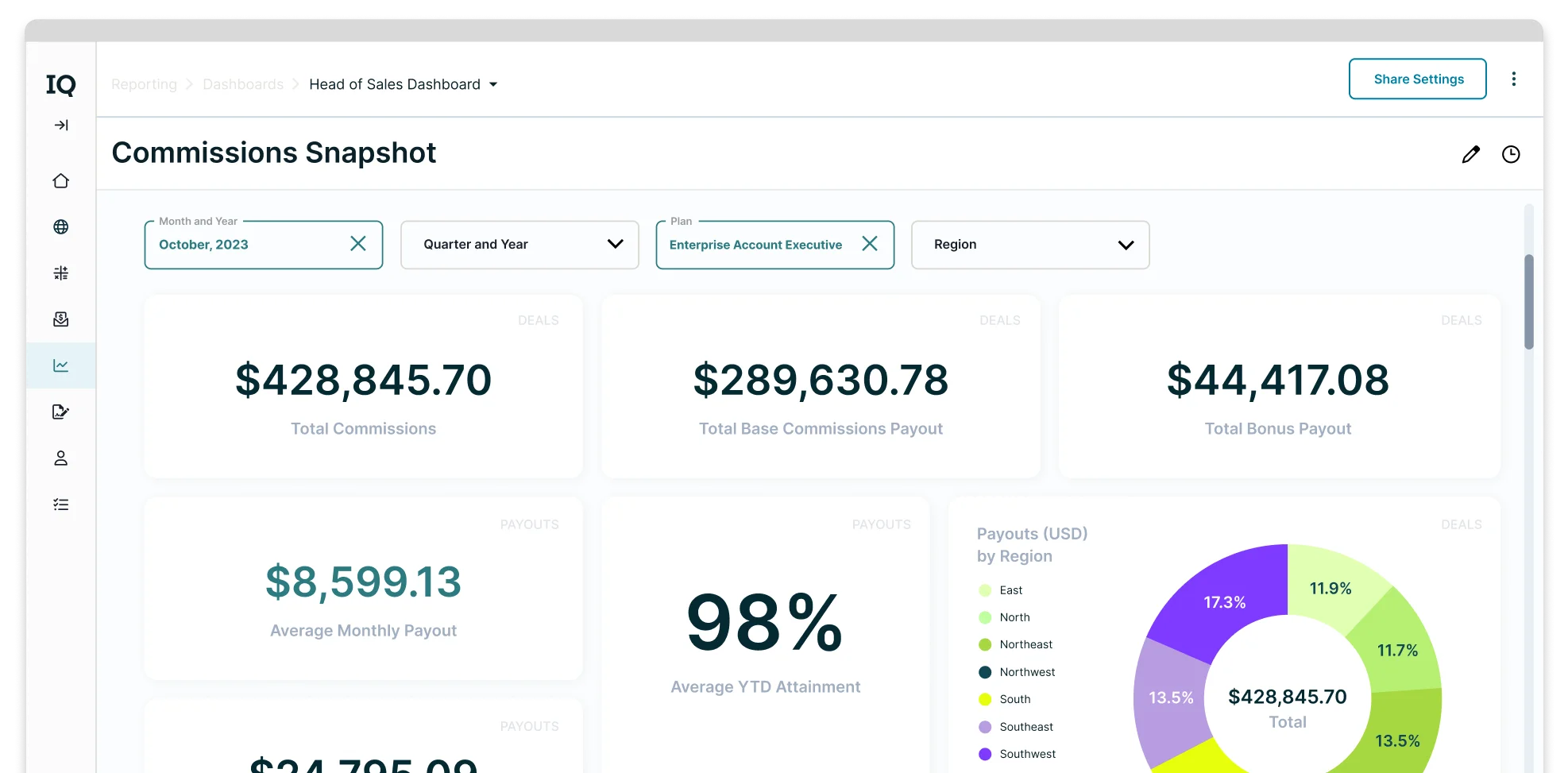
Task: Click the user profile icon in sidebar
Action: [61, 458]
